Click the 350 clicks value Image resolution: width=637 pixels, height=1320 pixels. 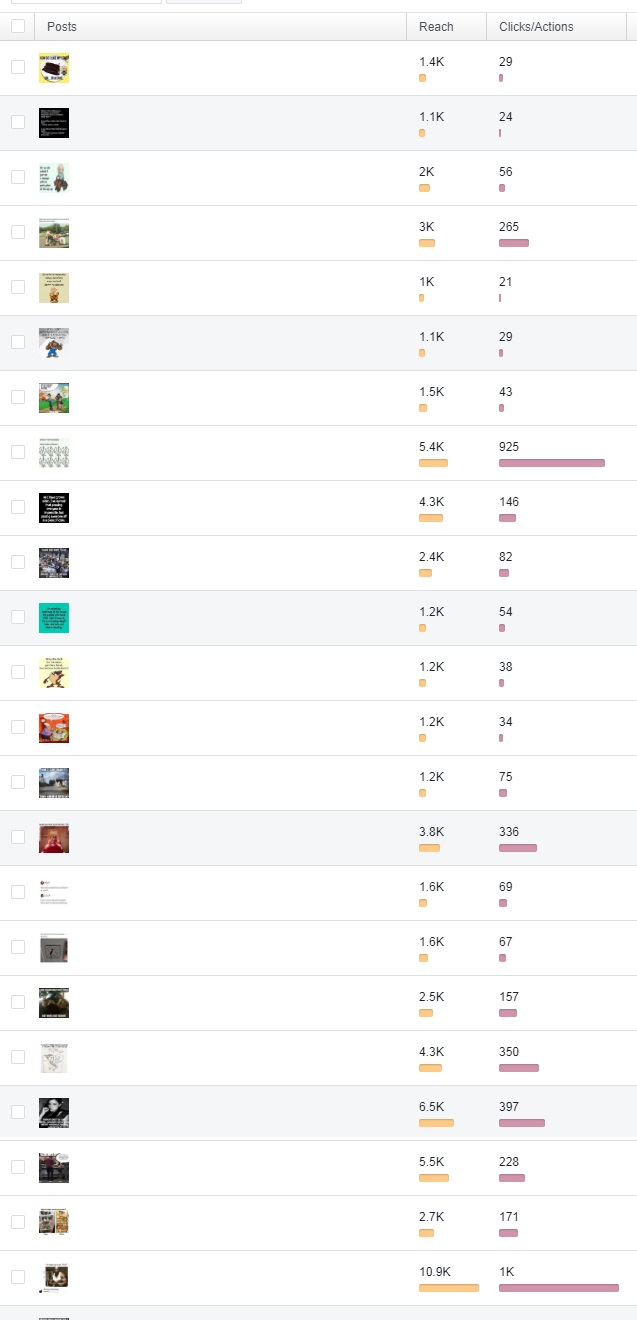click(x=509, y=1052)
